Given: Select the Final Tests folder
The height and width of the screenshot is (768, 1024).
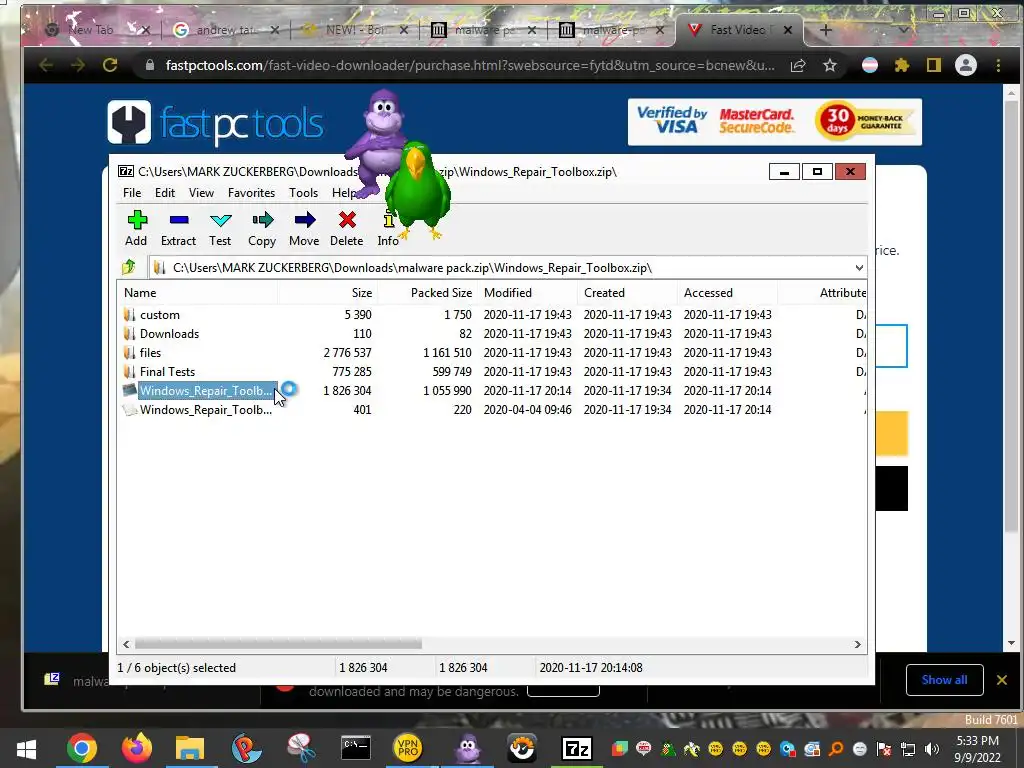Looking at the screenshot, I should (x=167, y=372).
